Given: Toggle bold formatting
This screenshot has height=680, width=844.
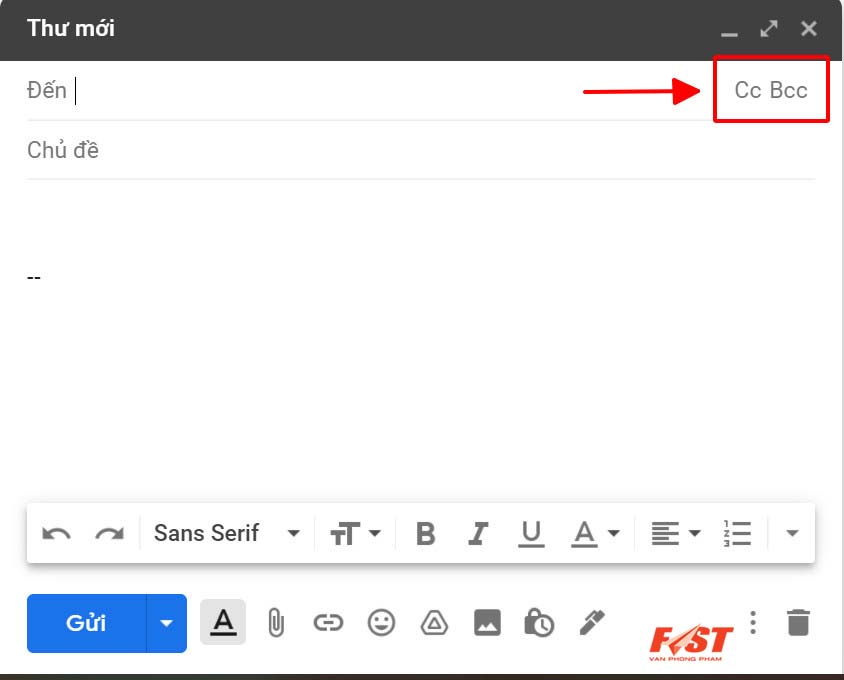Looking at the screenshot, I should pyautogui.click(x=426, y=534).
